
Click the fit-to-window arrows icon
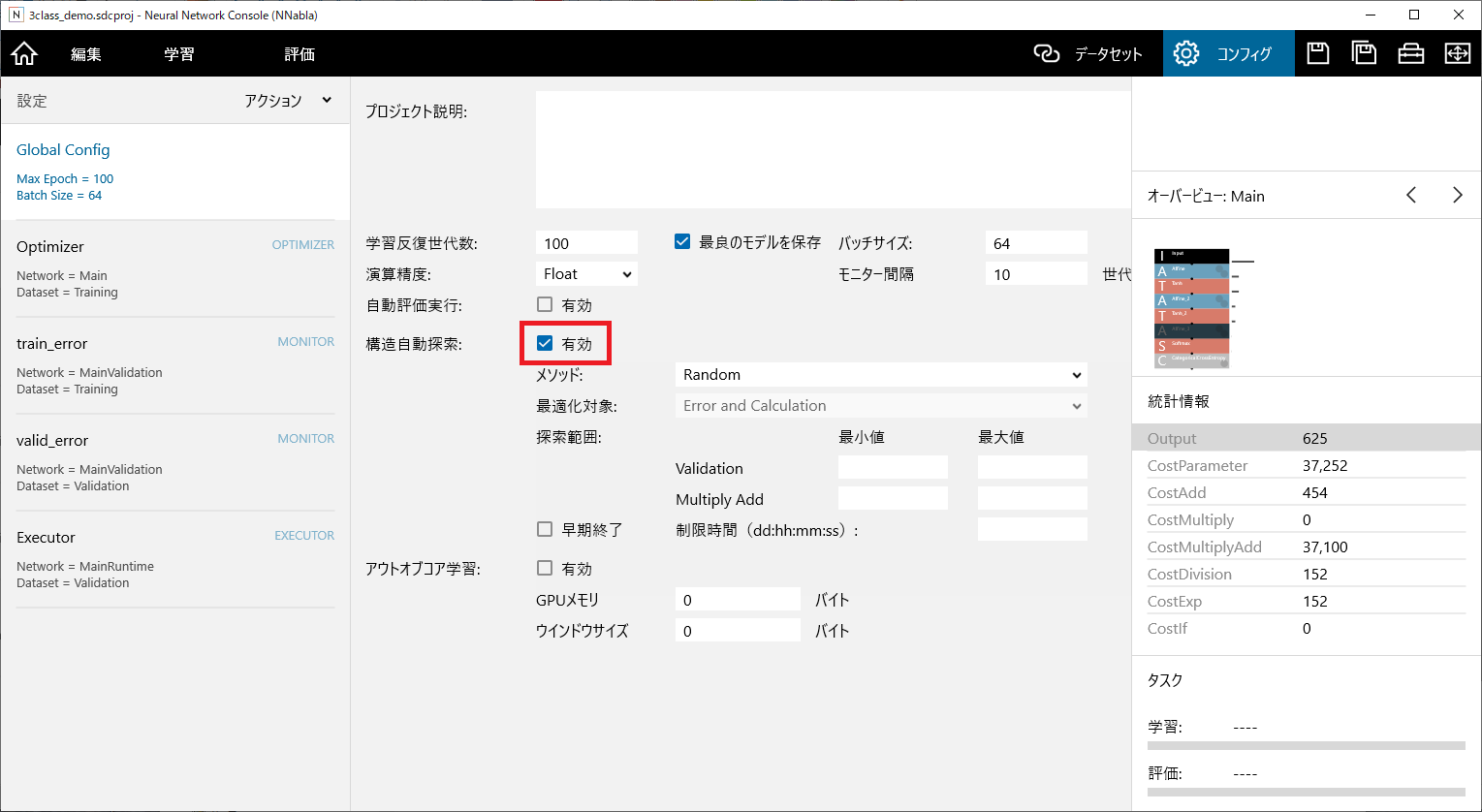pyautogui.click(x=1457, y=54)
